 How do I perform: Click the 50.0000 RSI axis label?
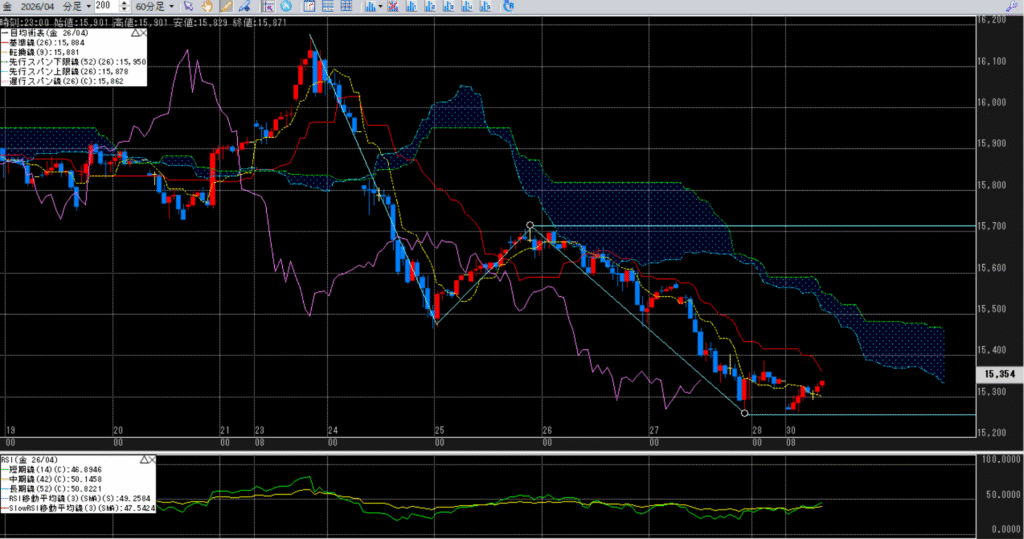[x=1002, y=495]
